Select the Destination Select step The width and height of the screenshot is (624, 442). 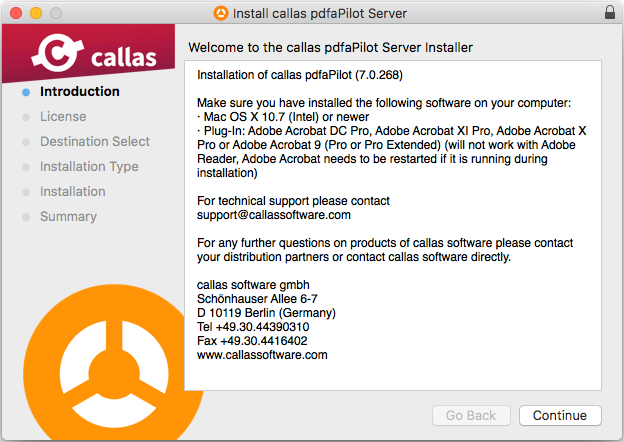[95, 142]
